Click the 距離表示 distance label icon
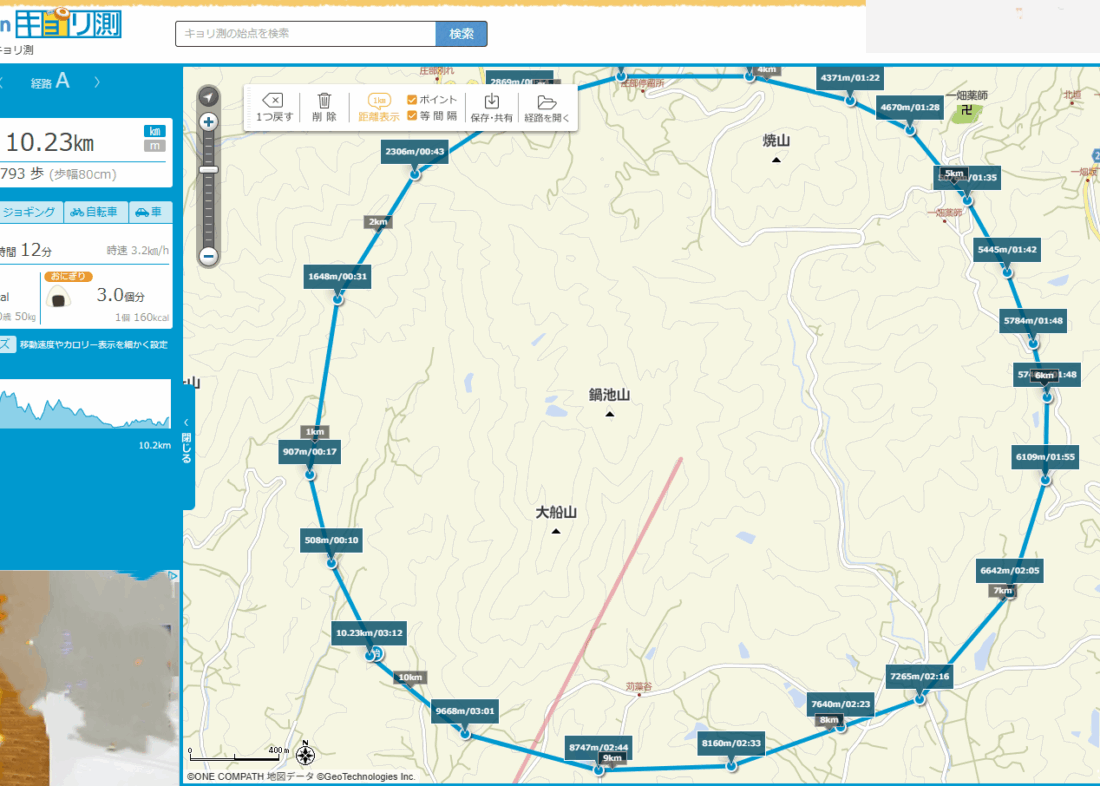The width and height of the screenshot is (1100, 786). (379, 100)
